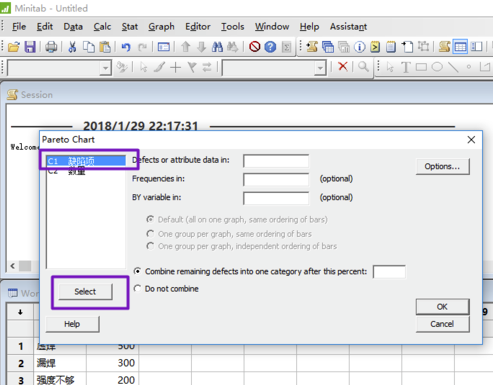Click the Help button in Pareto dialog

[x=72, y=324]
